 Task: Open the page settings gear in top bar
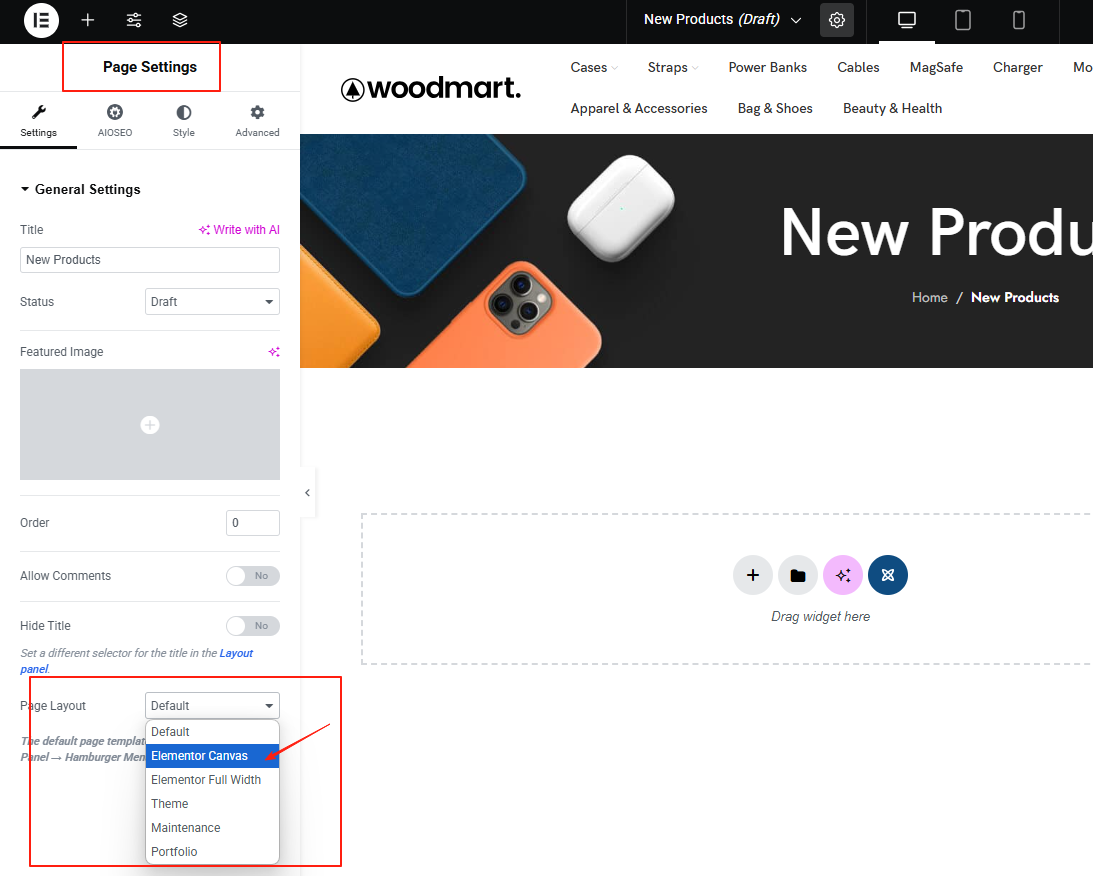pyautogui.click(x=837, y=19)
